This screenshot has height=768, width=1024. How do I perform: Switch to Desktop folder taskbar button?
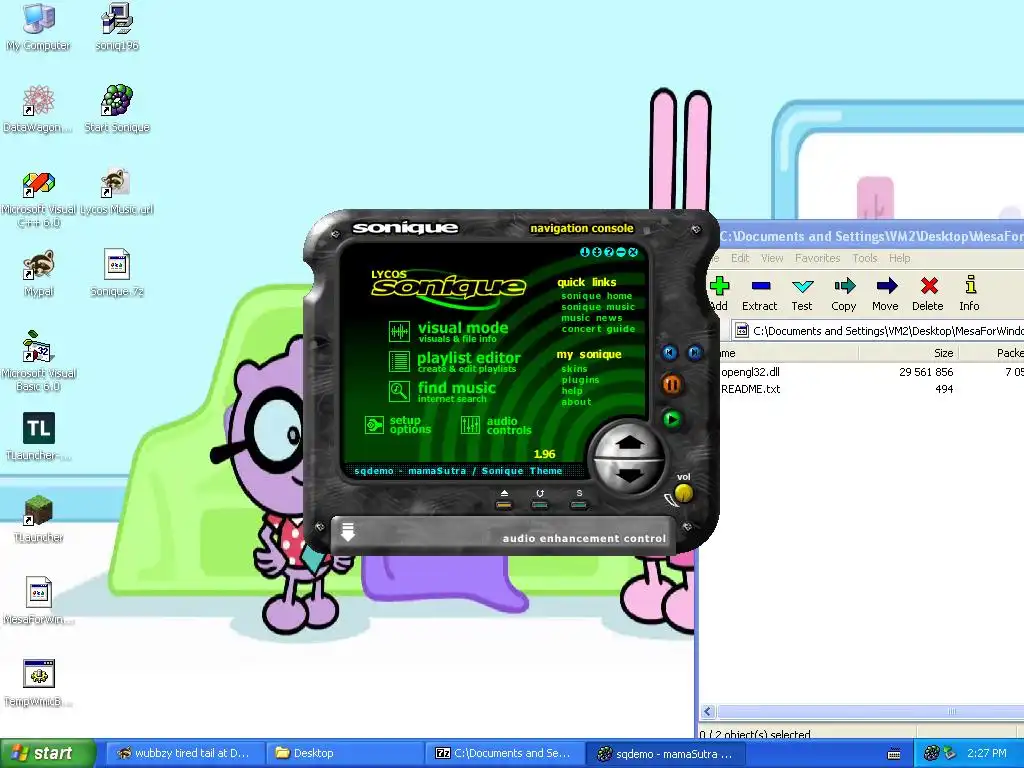344,753
